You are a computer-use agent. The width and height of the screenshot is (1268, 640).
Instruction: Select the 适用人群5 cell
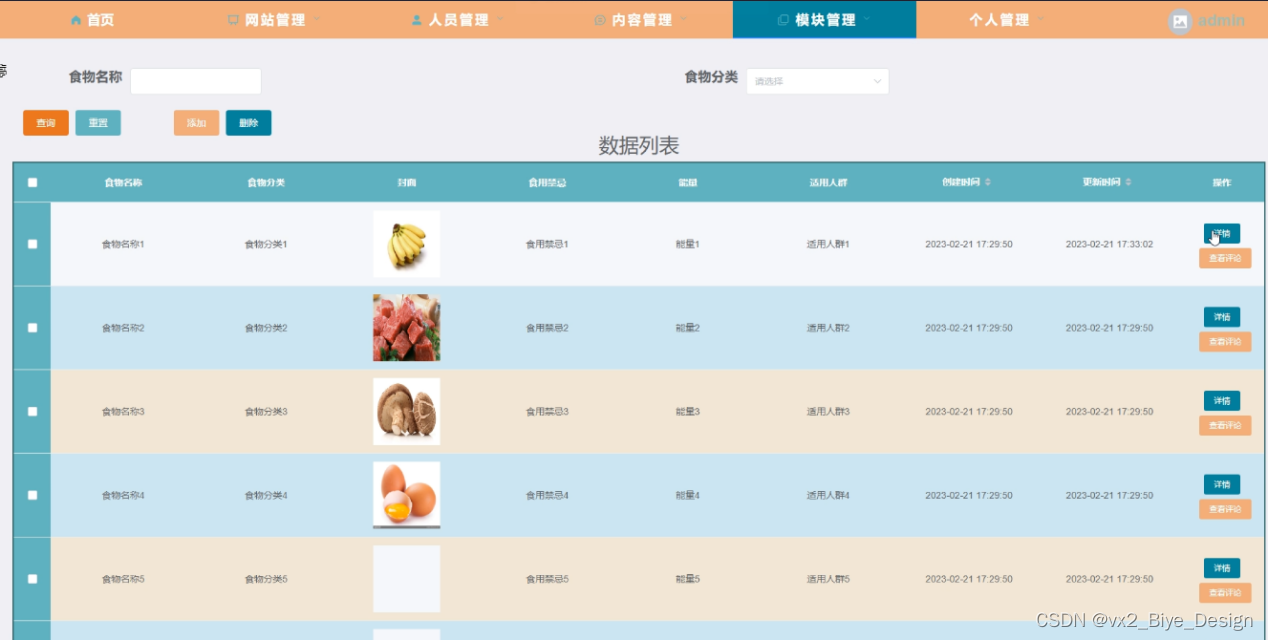click(828, 579)
